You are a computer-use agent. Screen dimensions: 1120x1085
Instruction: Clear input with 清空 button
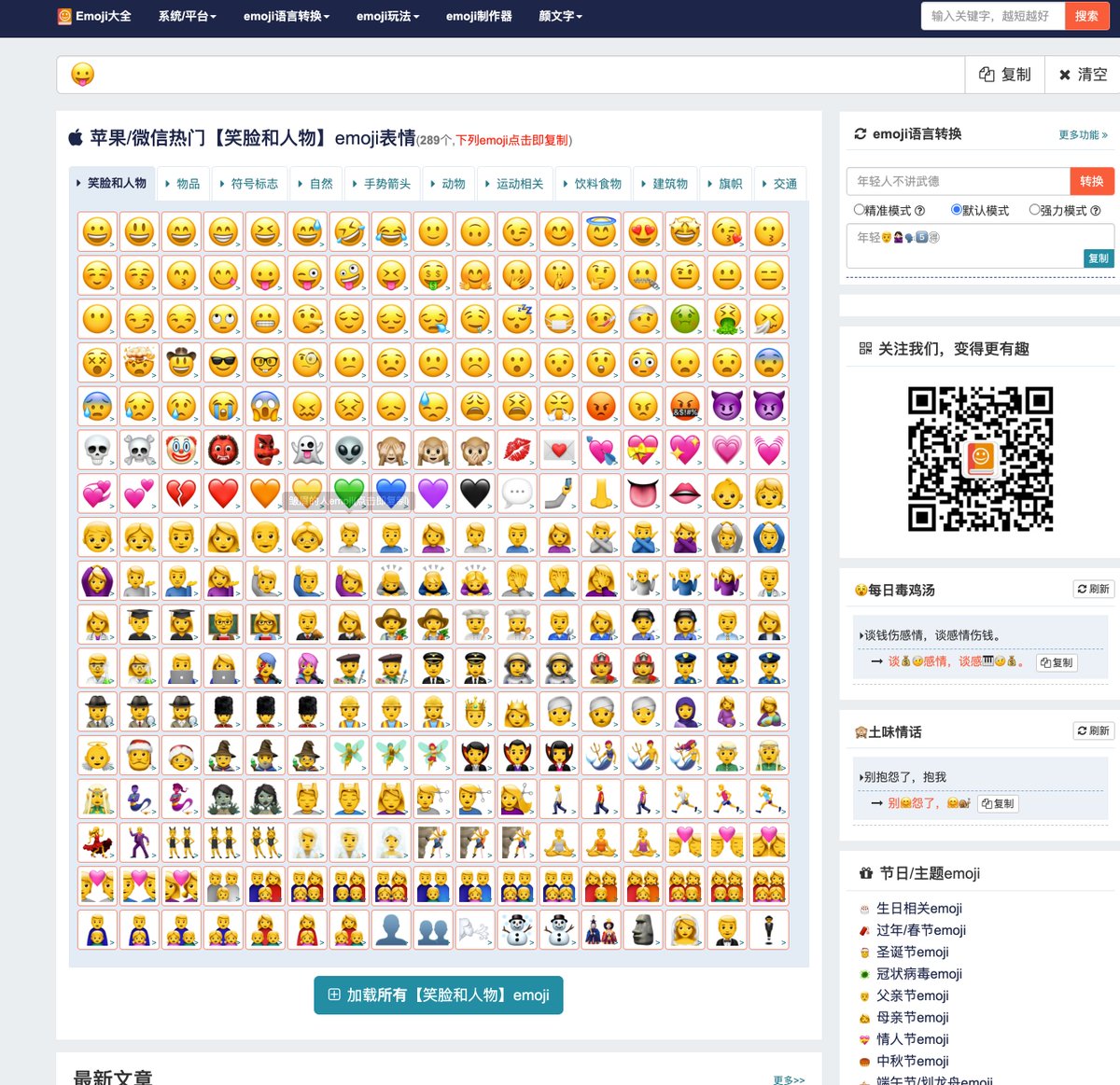tap(1083, 75)
